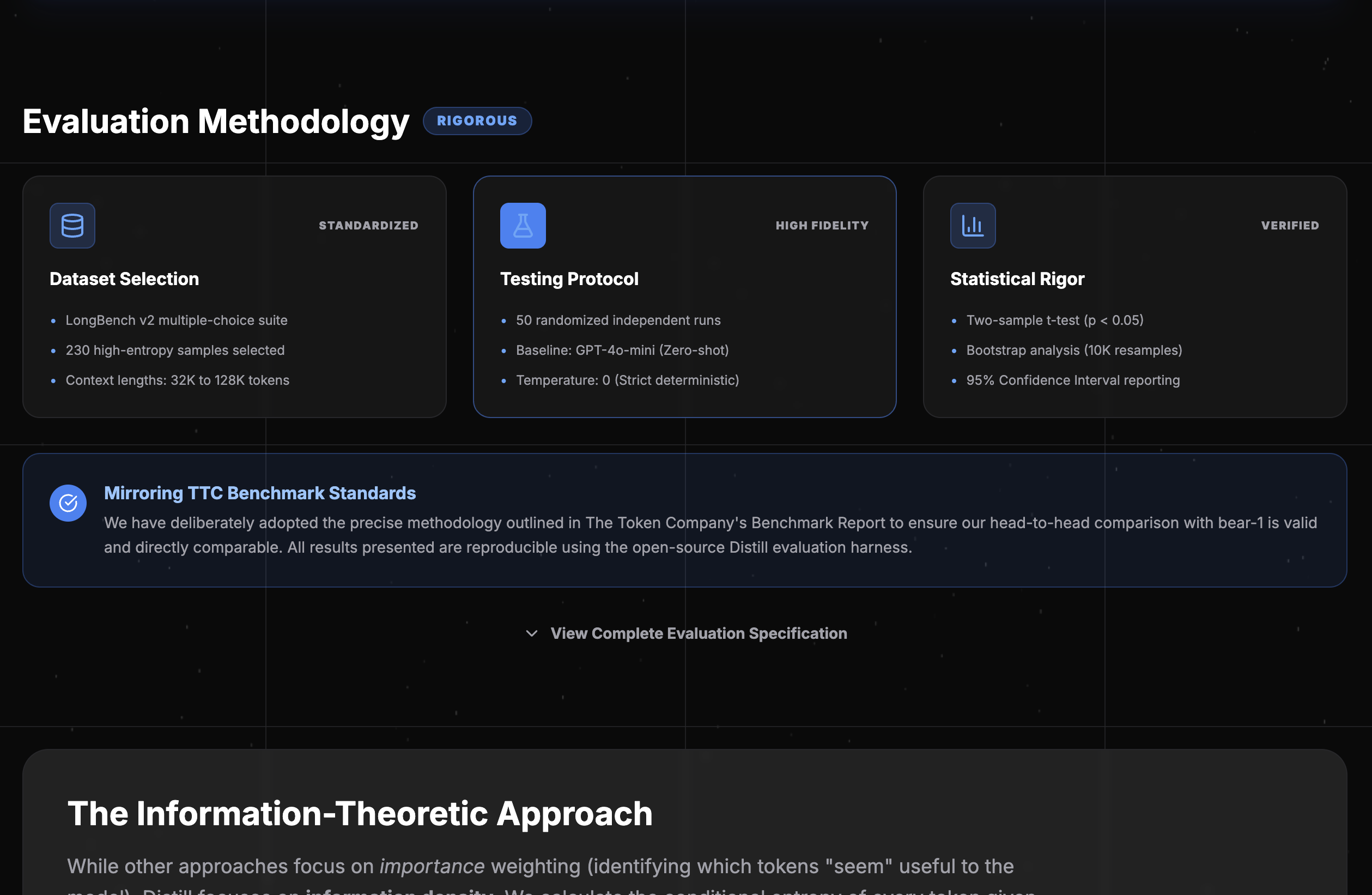Expand View Complete Evaluation Specification
1372x895 pixels.
click(698, 633)
